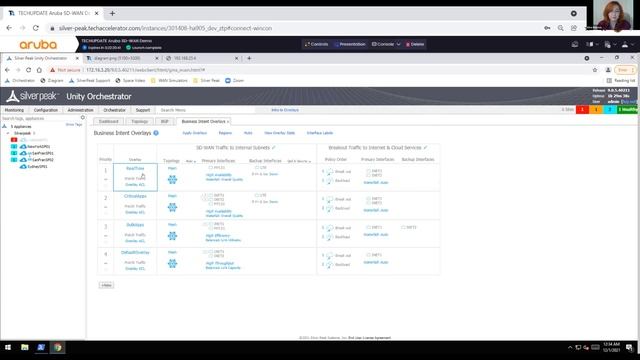Open the Configuration menu
Viewport: 640px width, 360px height.
[x=46, y=110]
